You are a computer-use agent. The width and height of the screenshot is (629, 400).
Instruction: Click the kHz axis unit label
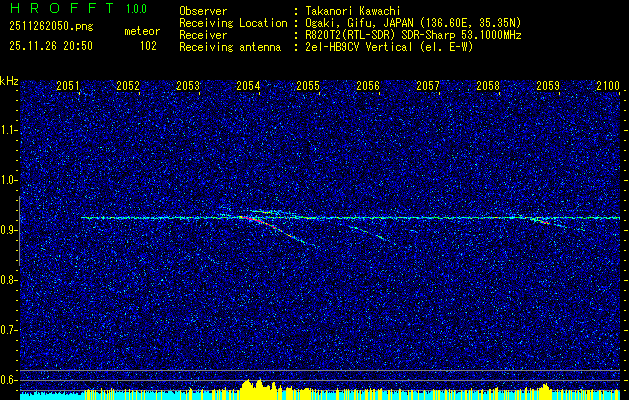(9, 81)
